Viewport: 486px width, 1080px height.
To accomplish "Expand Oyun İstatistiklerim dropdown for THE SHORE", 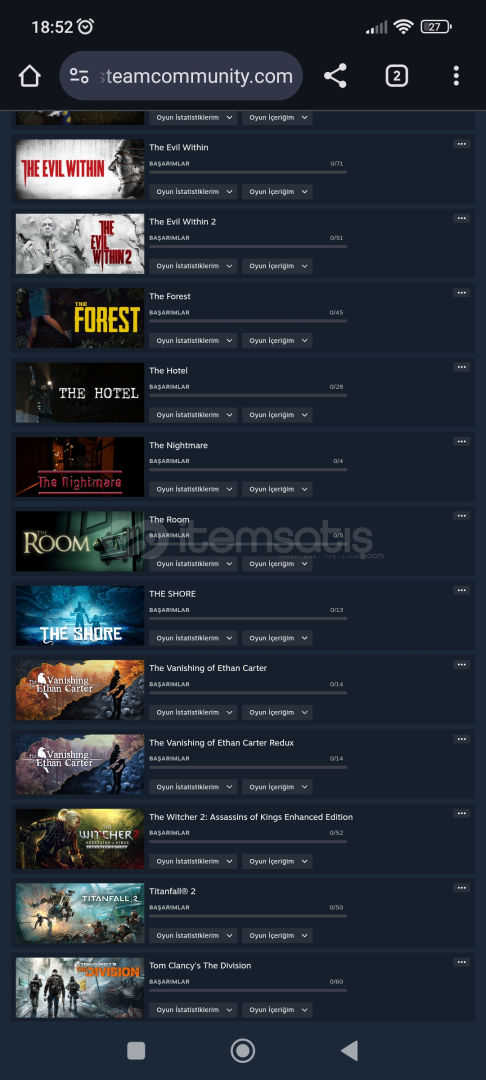I will click(x=193, y=638).
